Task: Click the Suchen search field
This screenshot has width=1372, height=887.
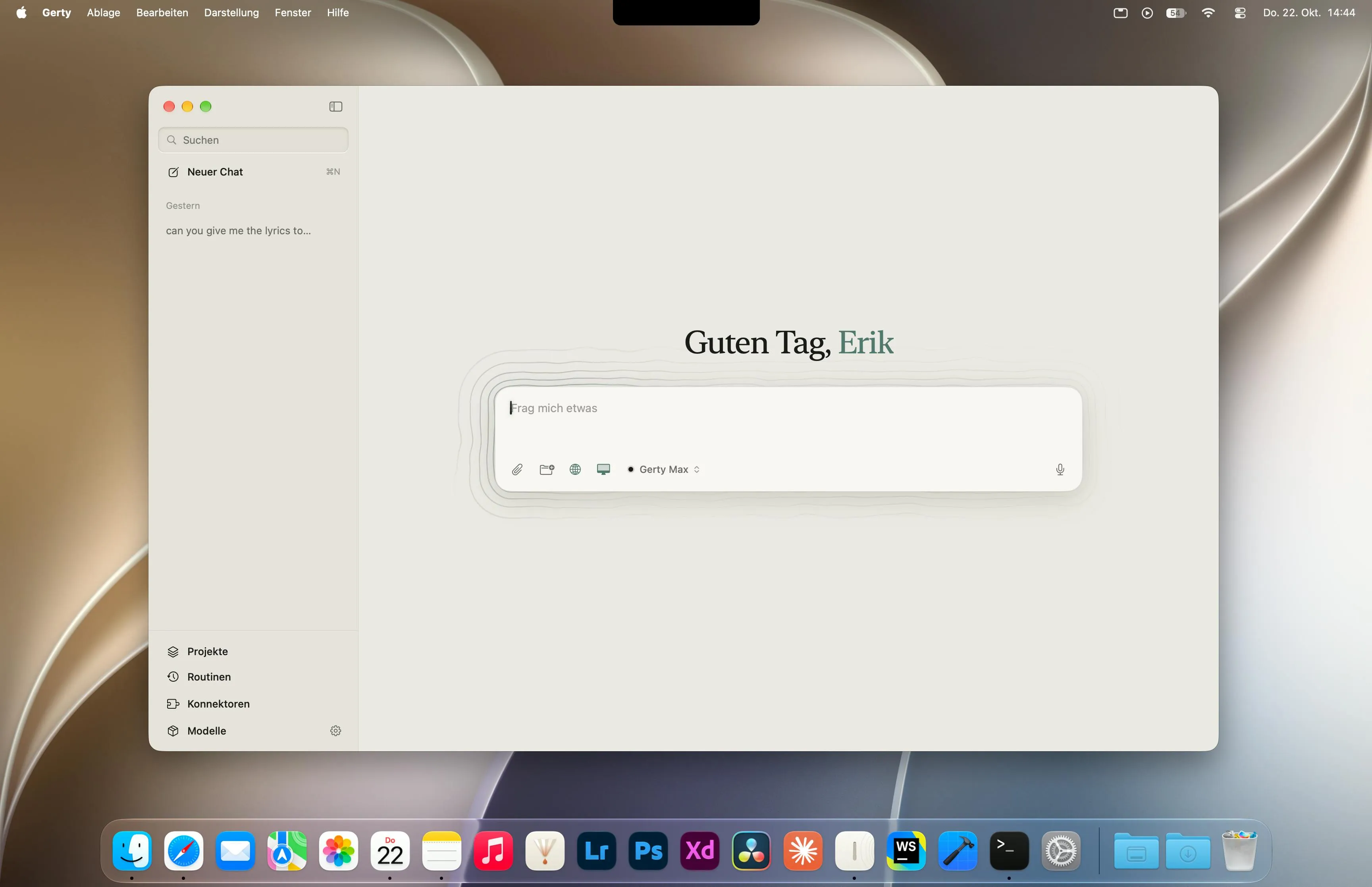Action: pos(253,140)
